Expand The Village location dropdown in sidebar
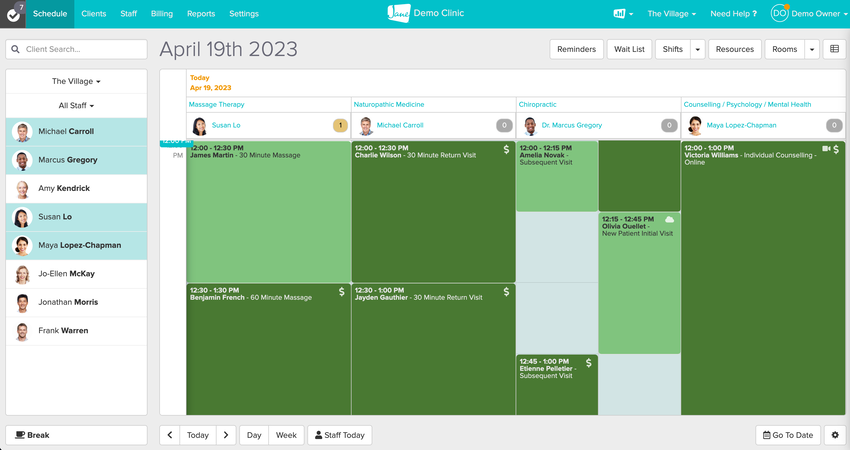Viewport: 850px width, 450px height. pos(76,81)
